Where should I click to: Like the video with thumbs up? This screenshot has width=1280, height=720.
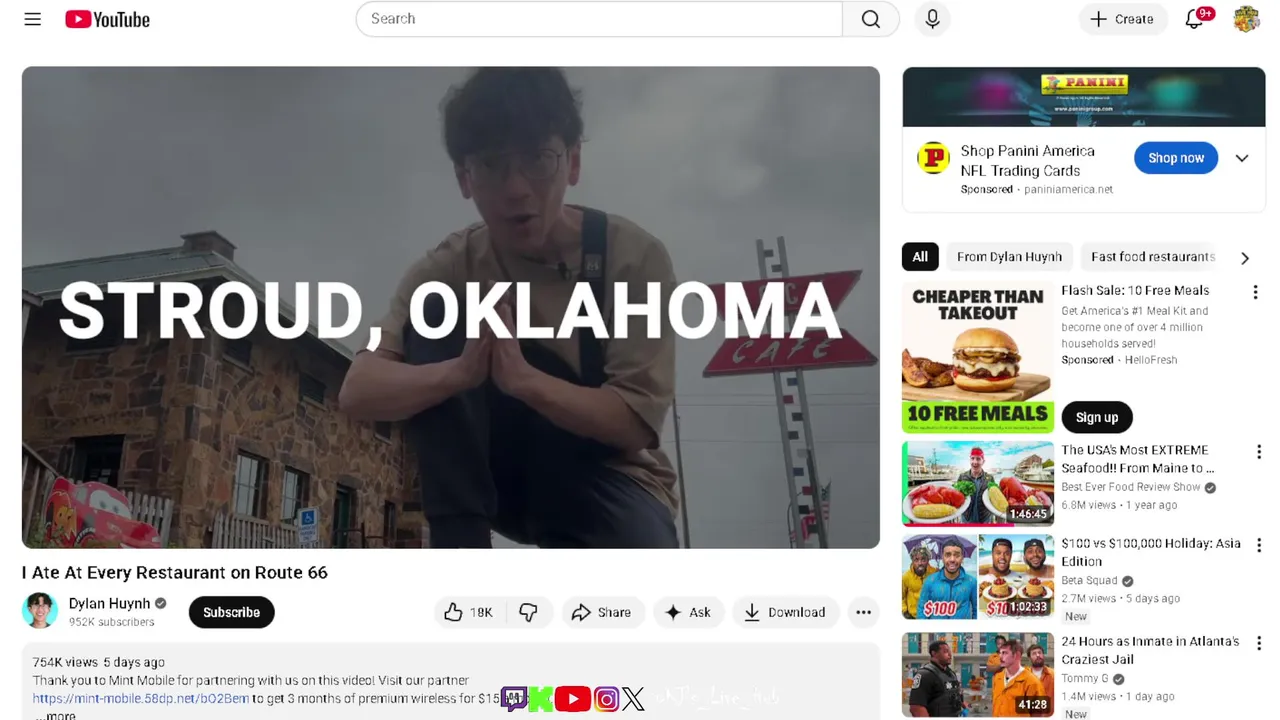click(468, 612)
